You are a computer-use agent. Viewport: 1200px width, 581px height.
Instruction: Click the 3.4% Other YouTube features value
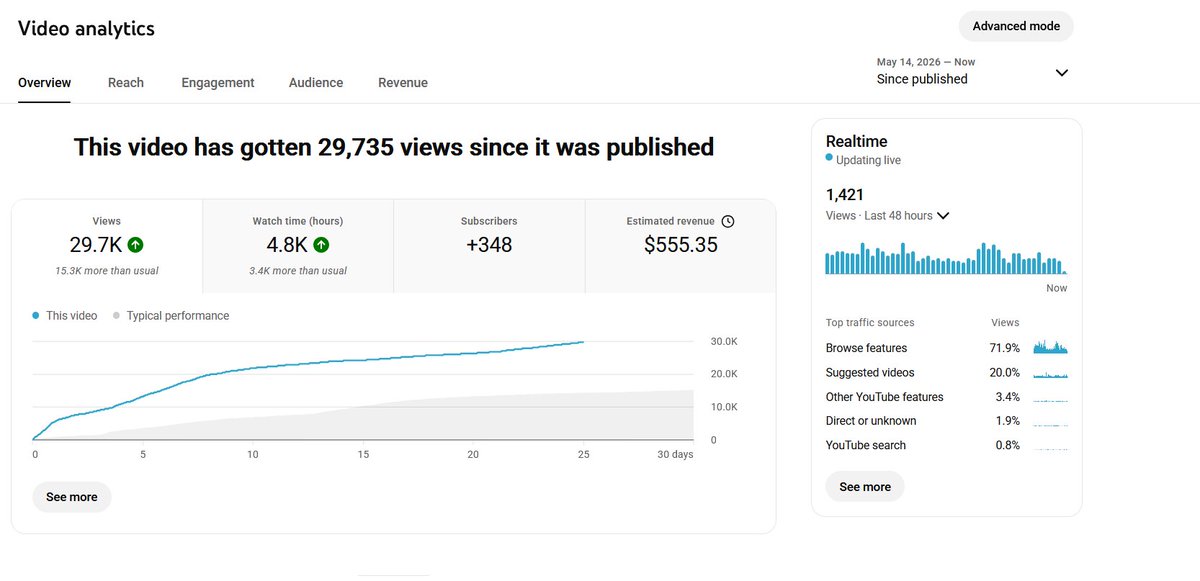pos(1008,397)
